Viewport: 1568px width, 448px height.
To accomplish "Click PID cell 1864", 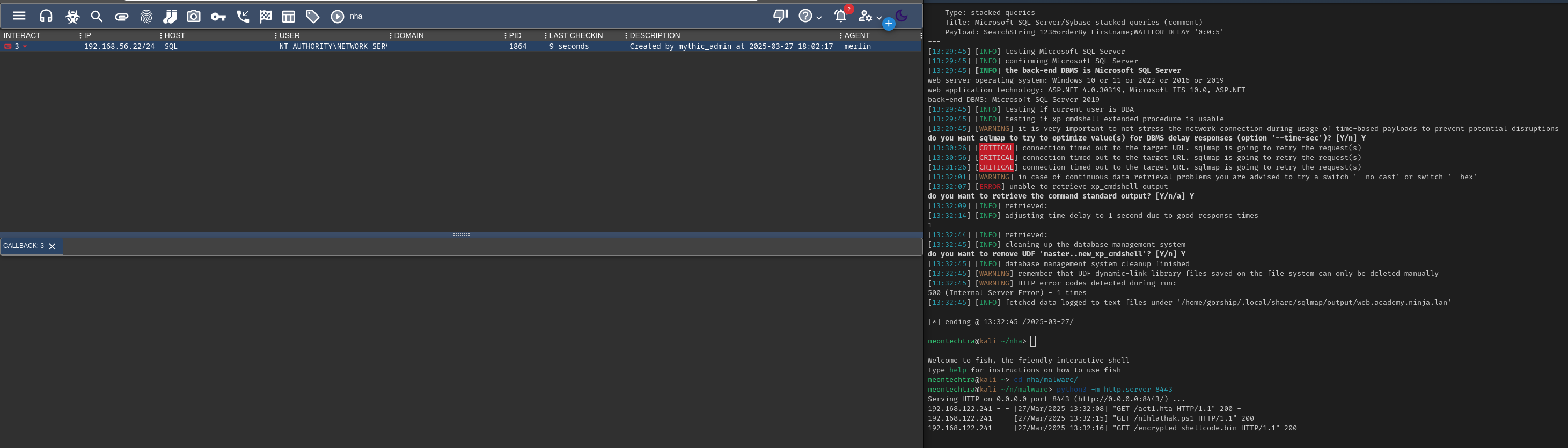I will (518, 46).
